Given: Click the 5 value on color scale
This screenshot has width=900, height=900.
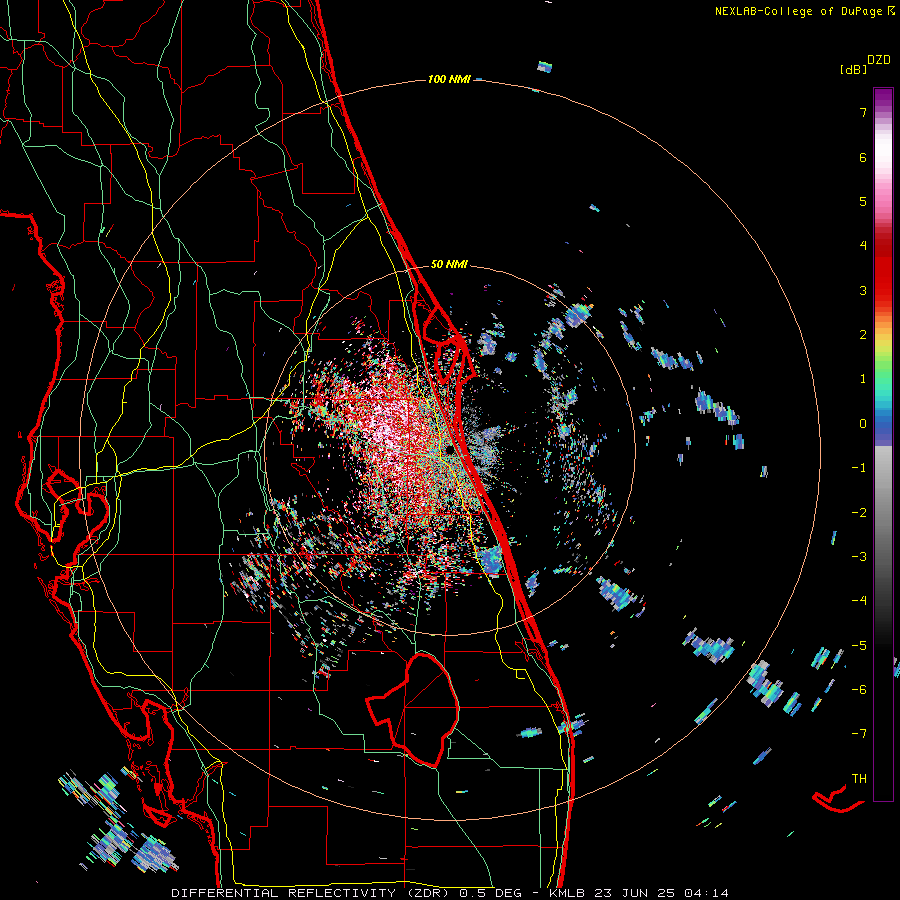Looking at the screenshot, I should pyautogui.click(x=863, y=201).
